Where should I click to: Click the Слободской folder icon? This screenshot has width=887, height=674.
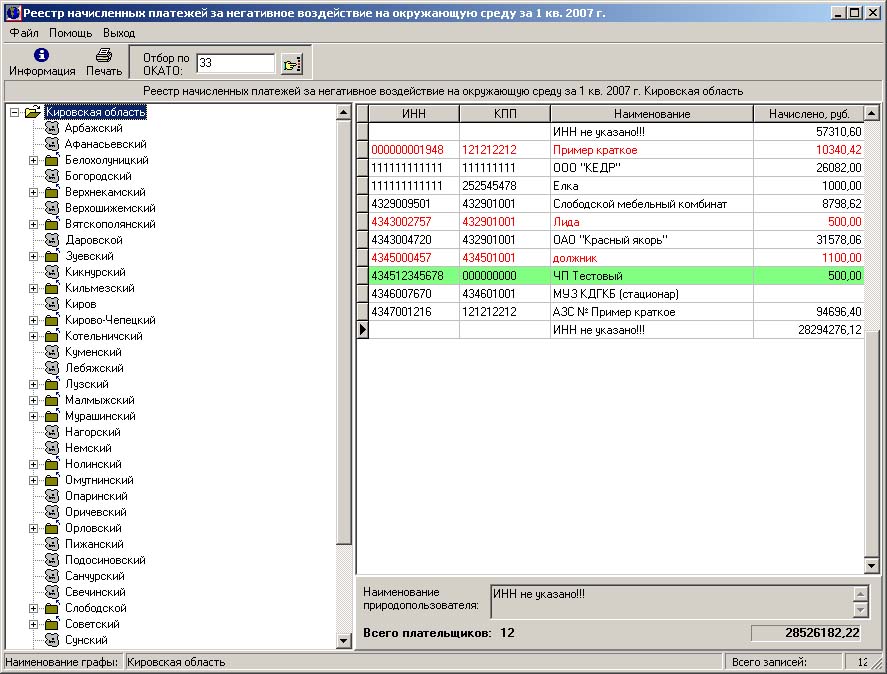pyautogui.click(x=52, y=609)
